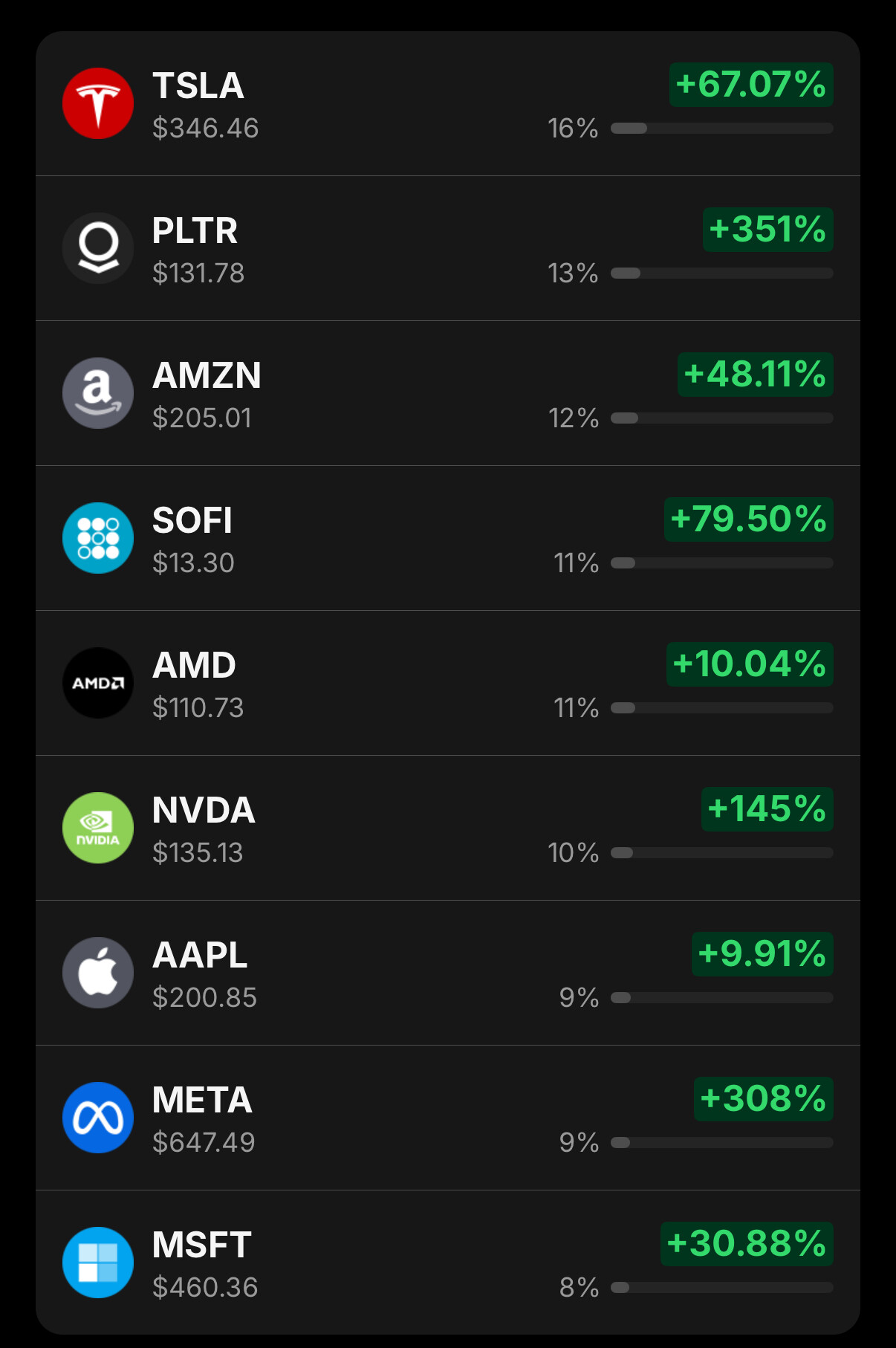
Task: Click the +351% gain badge for PLTR
Action: [x=768, y=230]
